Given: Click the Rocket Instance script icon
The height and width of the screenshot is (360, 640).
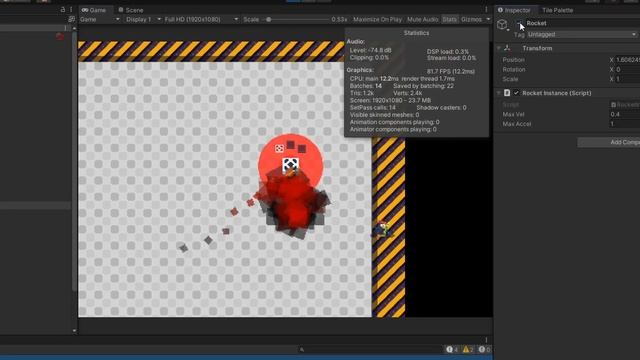Looking at the screenshot, I should [x=507, y=93].
